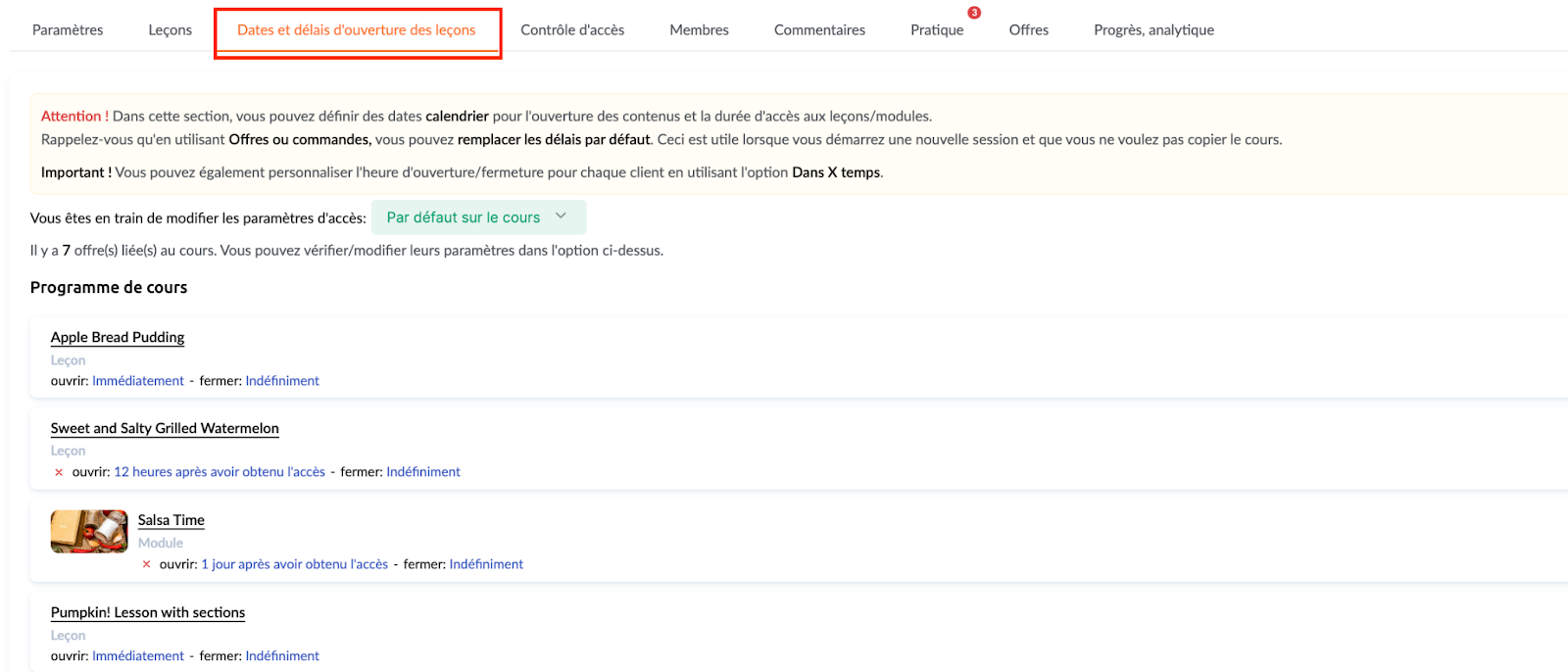Image resolution: width=1568 pixels, height=672 pixels.
Task: Expand the 'Par défaut sur le cours' dropdown
Action: pos(464,217)
